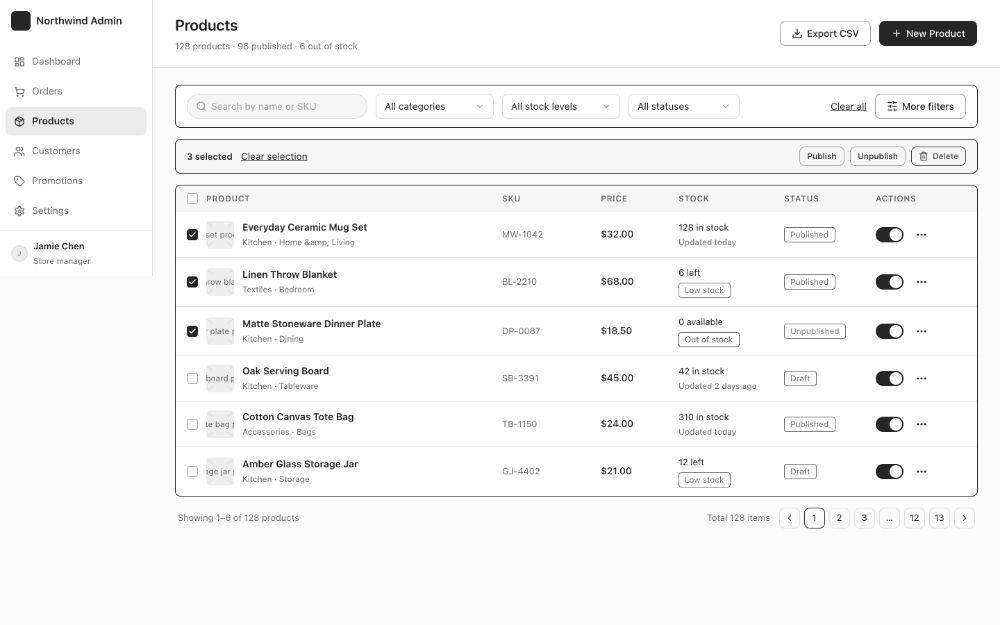
Task: Open the All statuses dropdown
Action: (684, 107)
